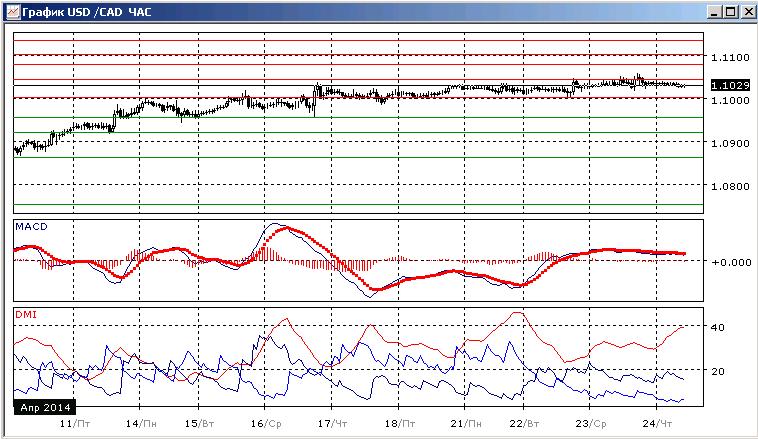Click the date label 17/Чт
The image size is (758, 439).
point(332,424)
